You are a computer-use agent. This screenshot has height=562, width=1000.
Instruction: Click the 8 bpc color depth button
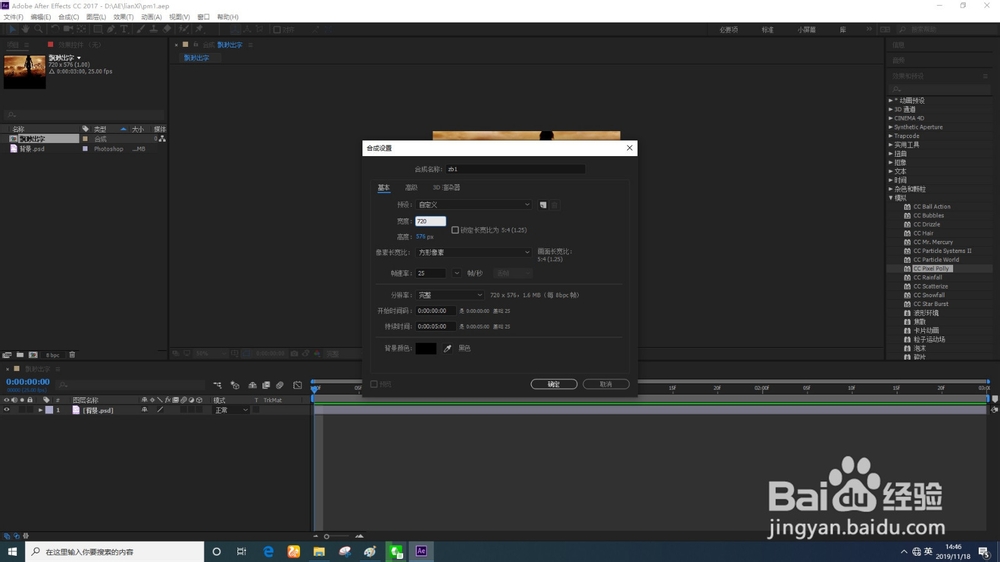click(52, 355)
